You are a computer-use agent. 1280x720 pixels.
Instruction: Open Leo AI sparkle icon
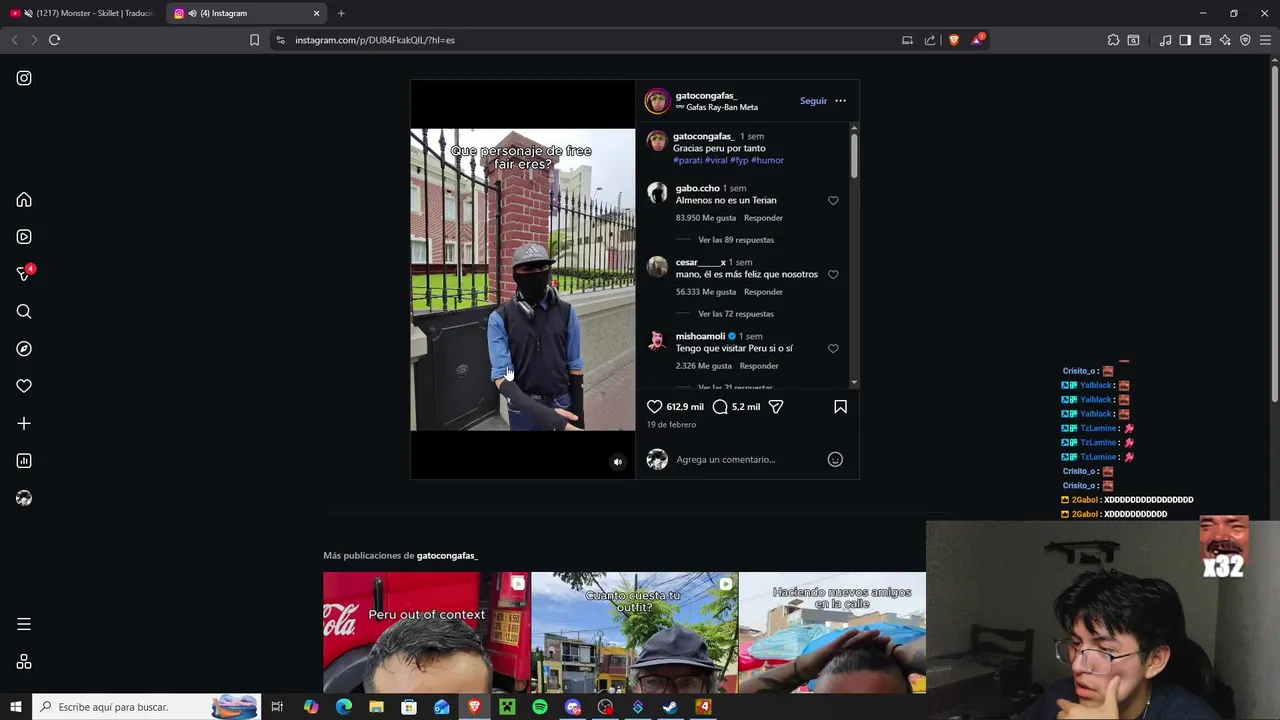click(x=1225, y=40)
